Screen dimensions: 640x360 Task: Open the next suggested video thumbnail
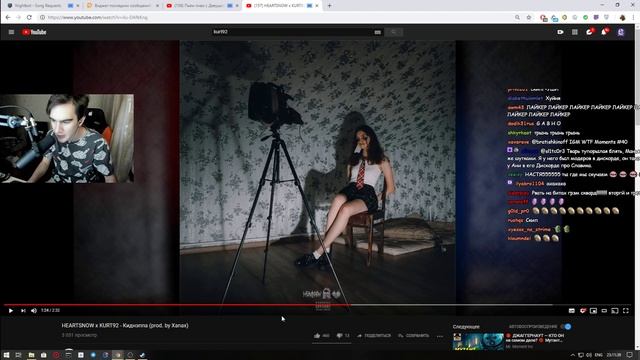478,342
